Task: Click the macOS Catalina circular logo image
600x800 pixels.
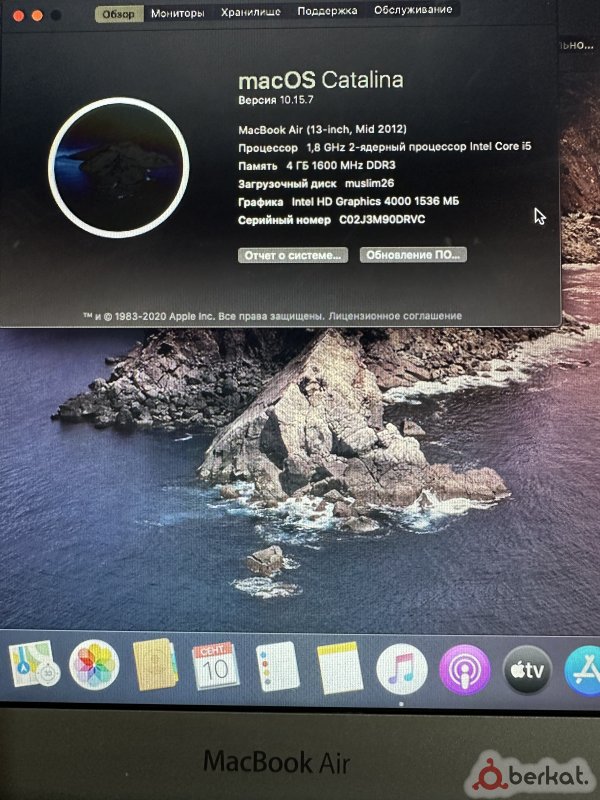Action: tap(119, 165)
